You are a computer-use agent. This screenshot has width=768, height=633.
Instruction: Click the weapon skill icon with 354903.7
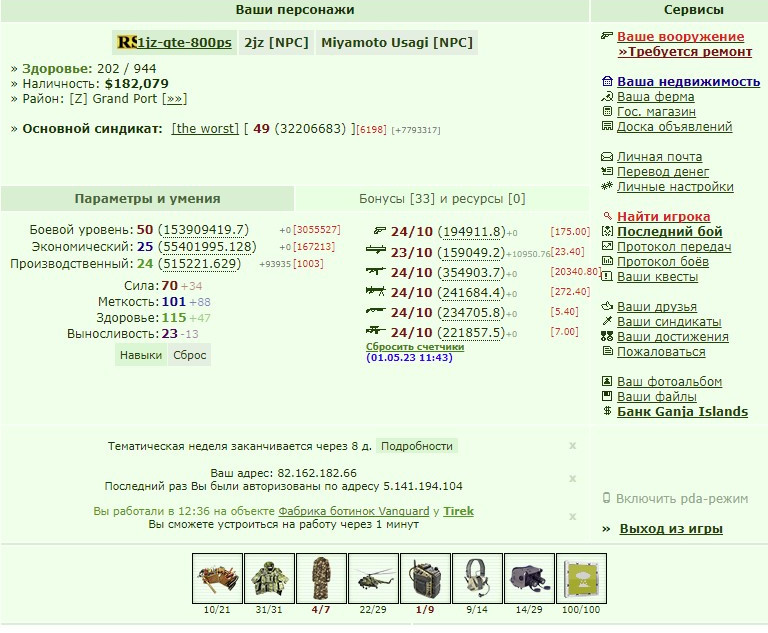coord(376,270)
